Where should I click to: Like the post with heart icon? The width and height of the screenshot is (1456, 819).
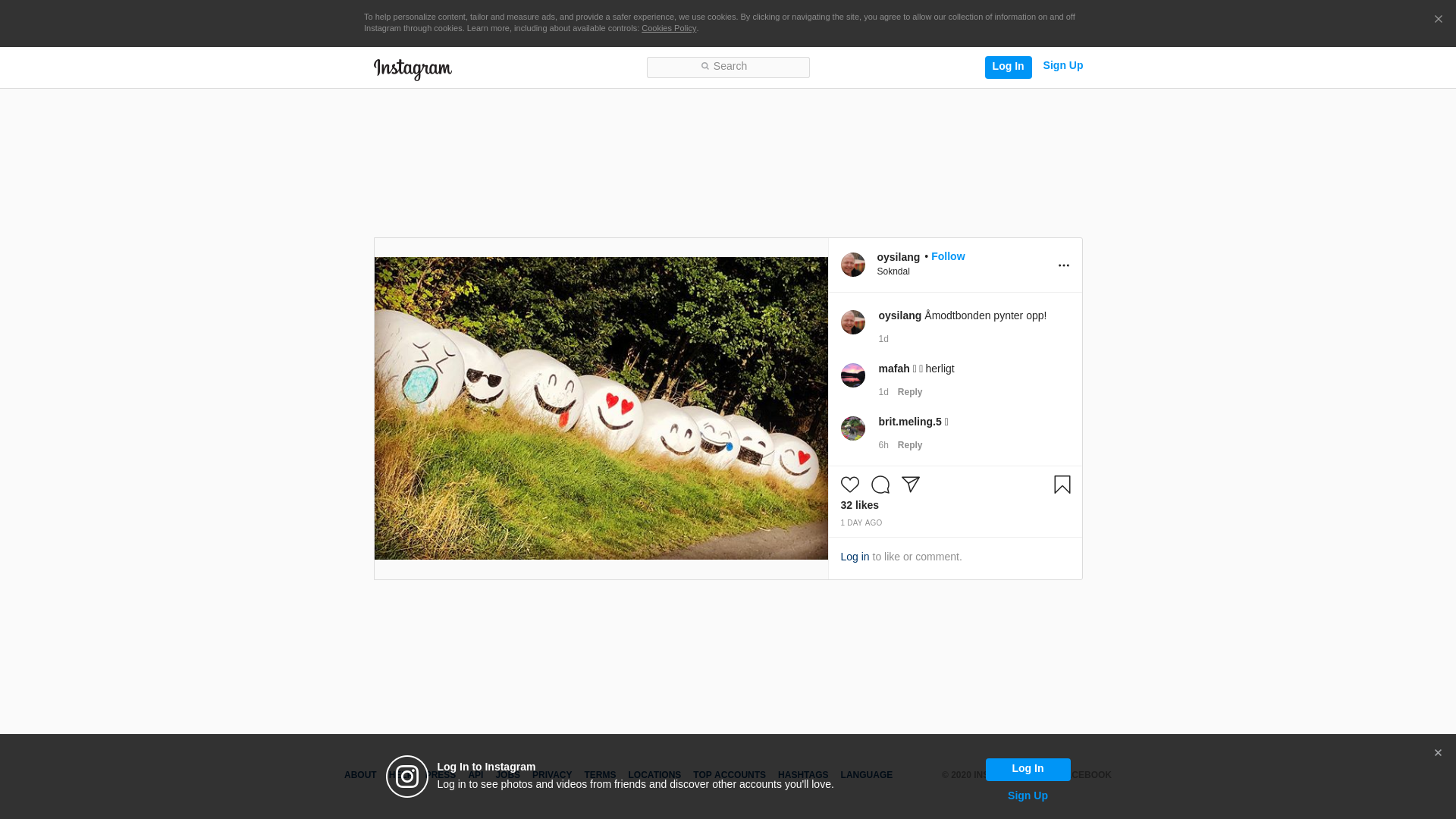850,485
